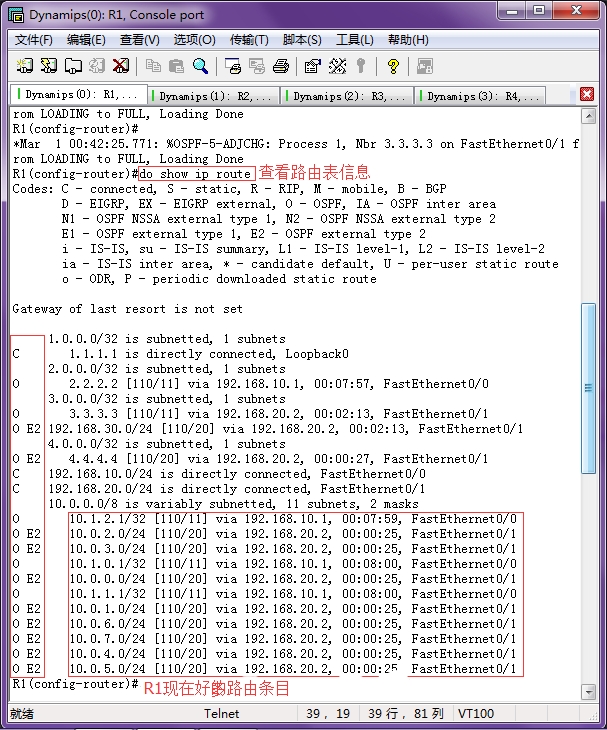Click the 'do show ip route' command text

point(196,174)
